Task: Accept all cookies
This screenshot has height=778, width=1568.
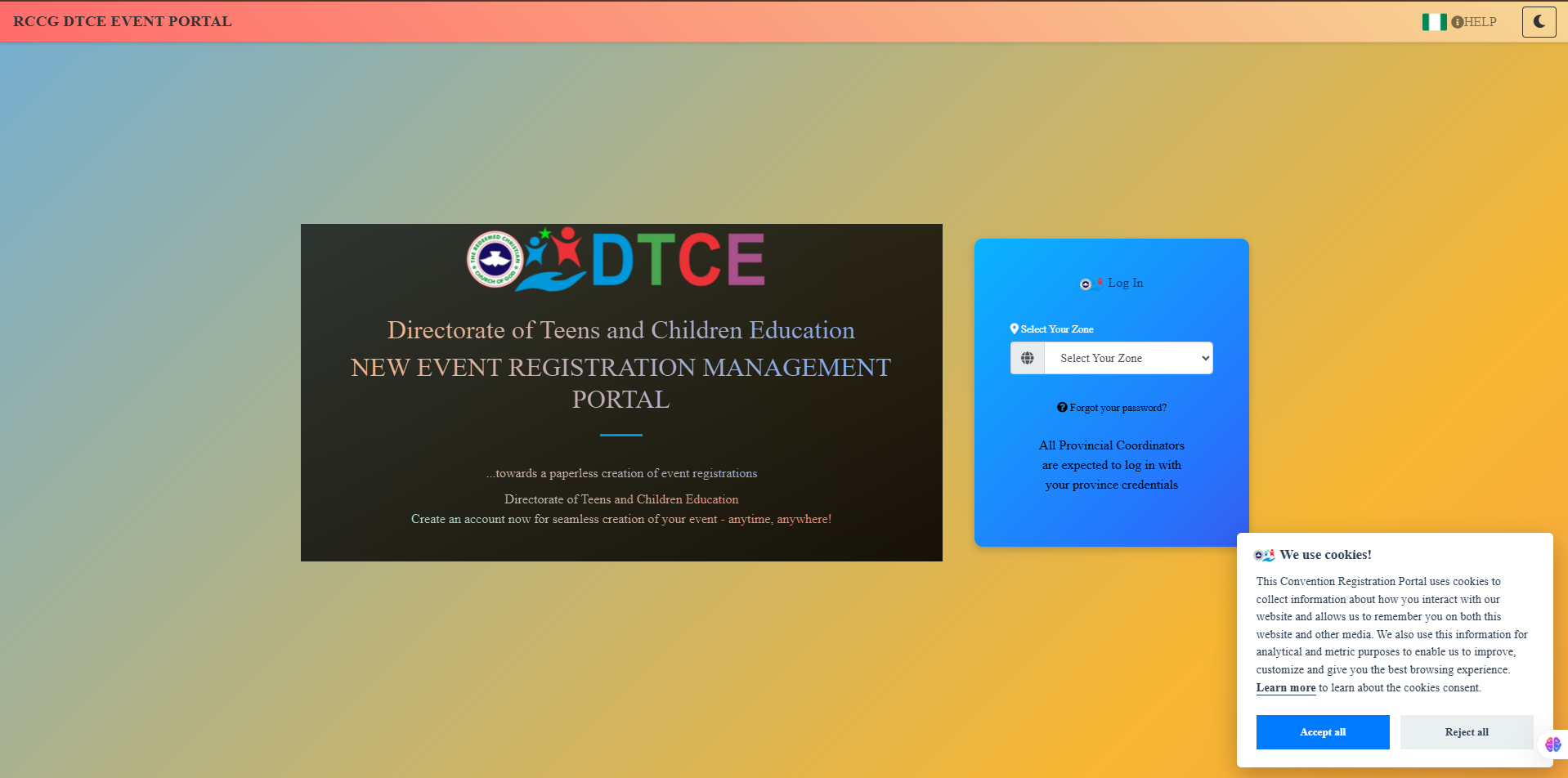Action: click(1323, 732)
